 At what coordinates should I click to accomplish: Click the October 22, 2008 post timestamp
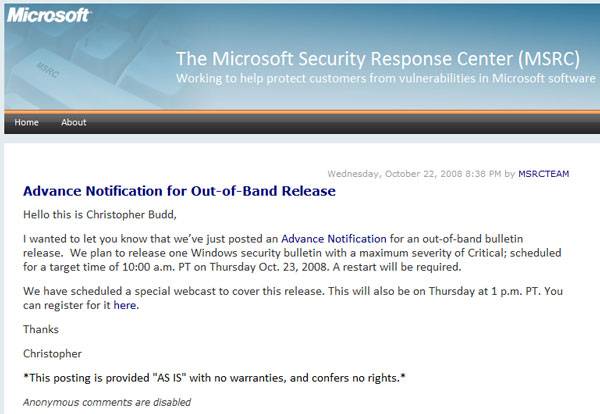pos(414,174)
